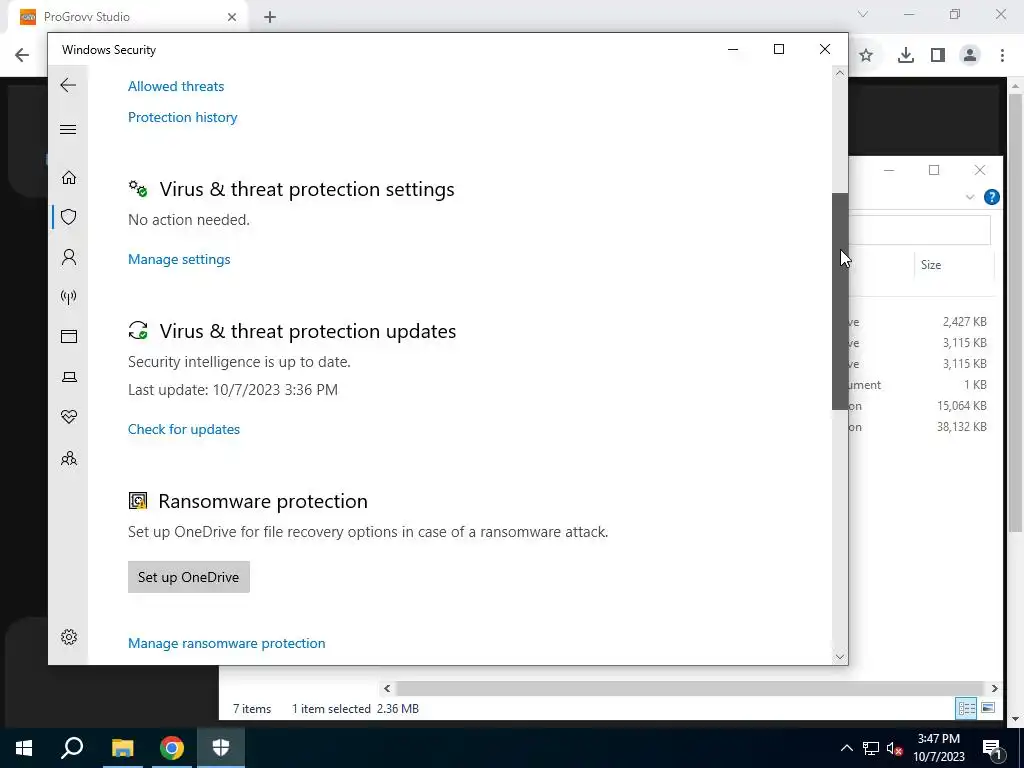Screen dimensions: 1024x768
Task: Close the ProGrovv Studio tab
Action: tap(232, 17)
